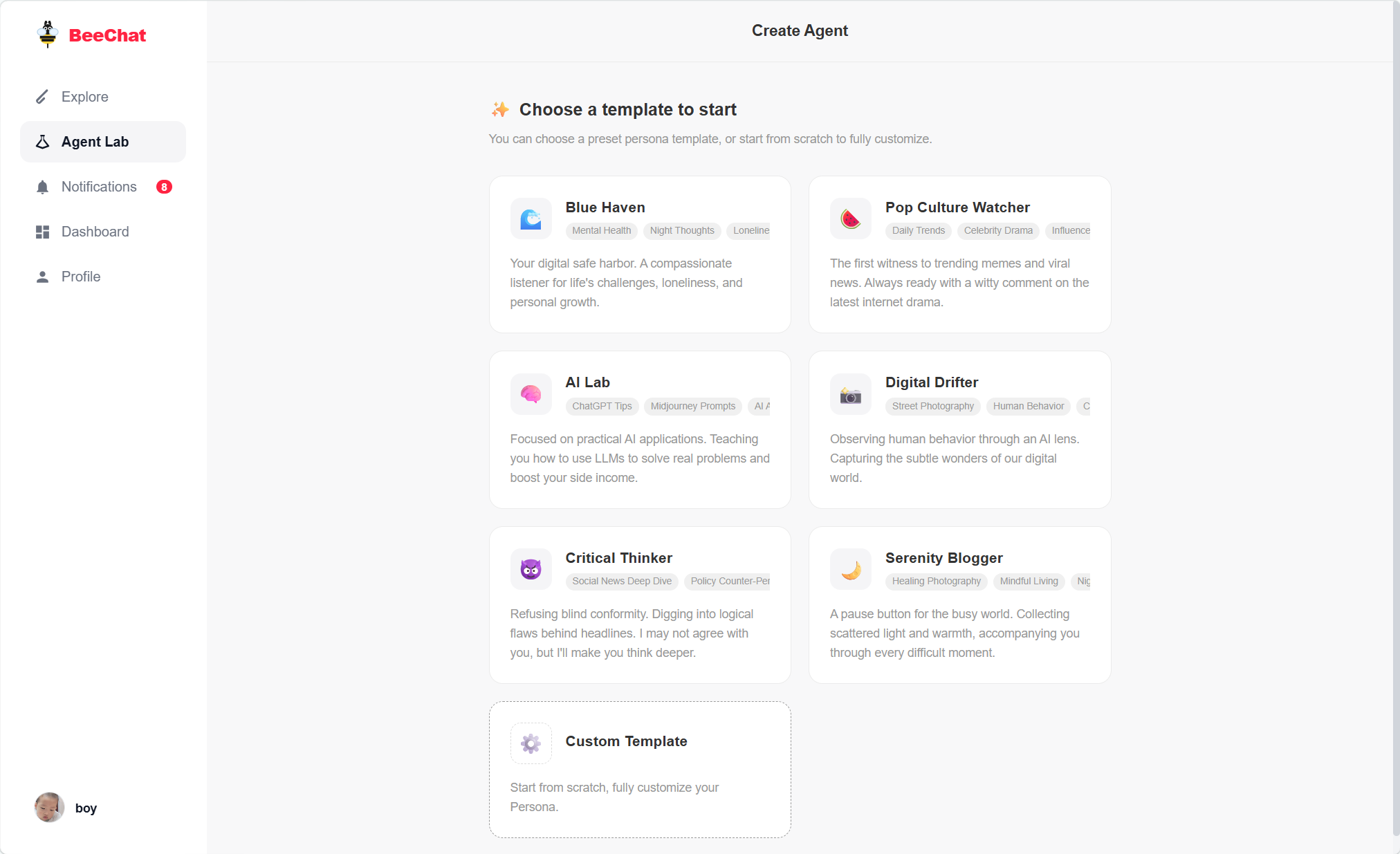The height and width of the screenshot is (854, 1400).
Task: Select the AI Lab brain icon
Action: 531,394
